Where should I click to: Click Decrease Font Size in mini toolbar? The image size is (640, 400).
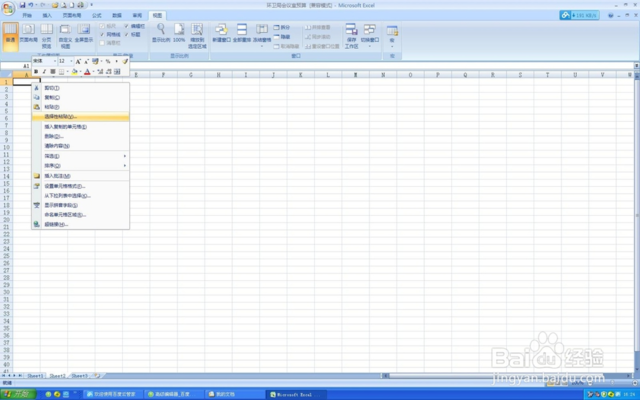coord(87,61)
